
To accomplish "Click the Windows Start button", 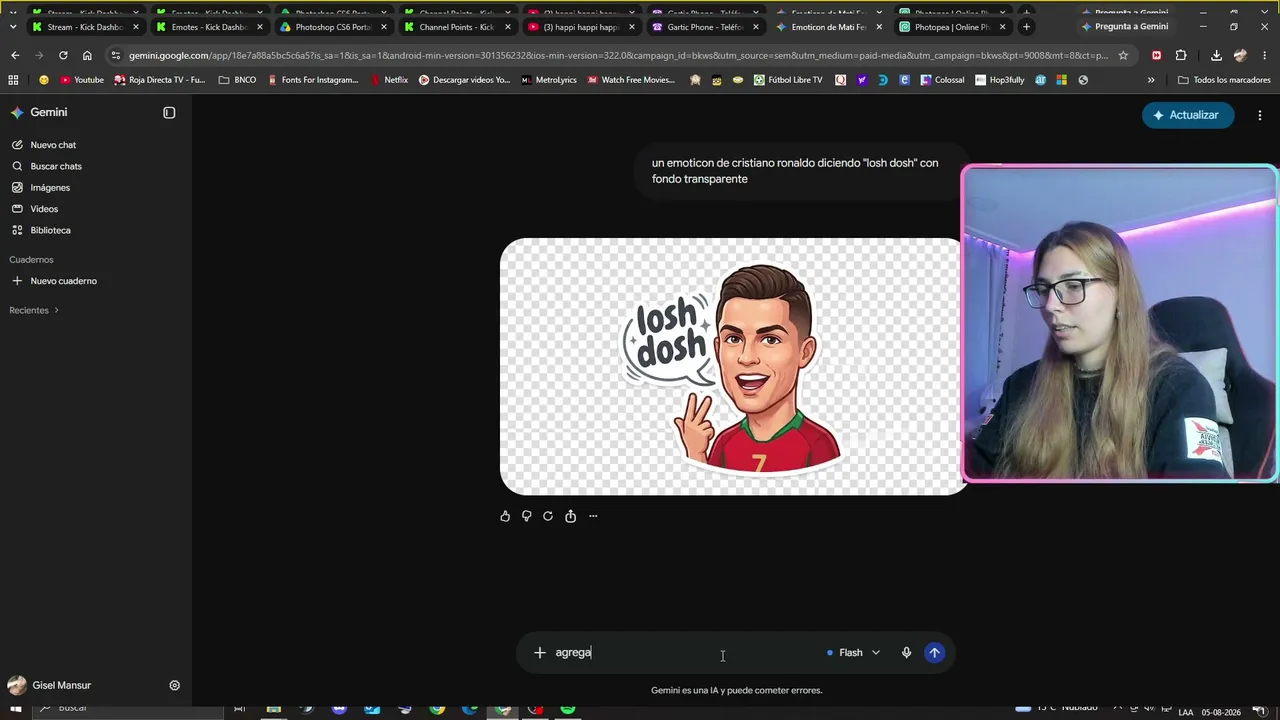I will click(x=16, y=710).
